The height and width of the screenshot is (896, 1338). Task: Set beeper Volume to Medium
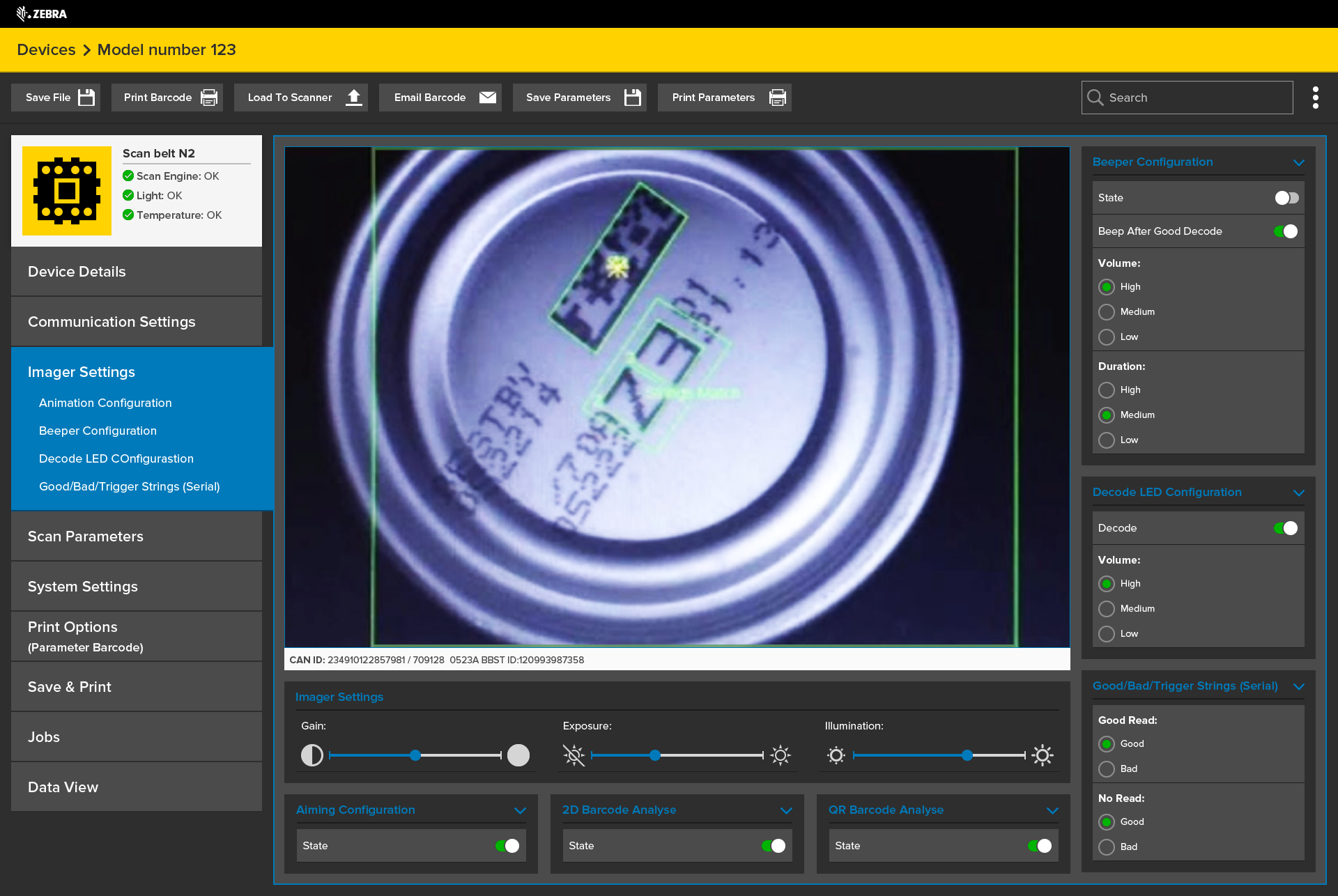click(1107, 312)
